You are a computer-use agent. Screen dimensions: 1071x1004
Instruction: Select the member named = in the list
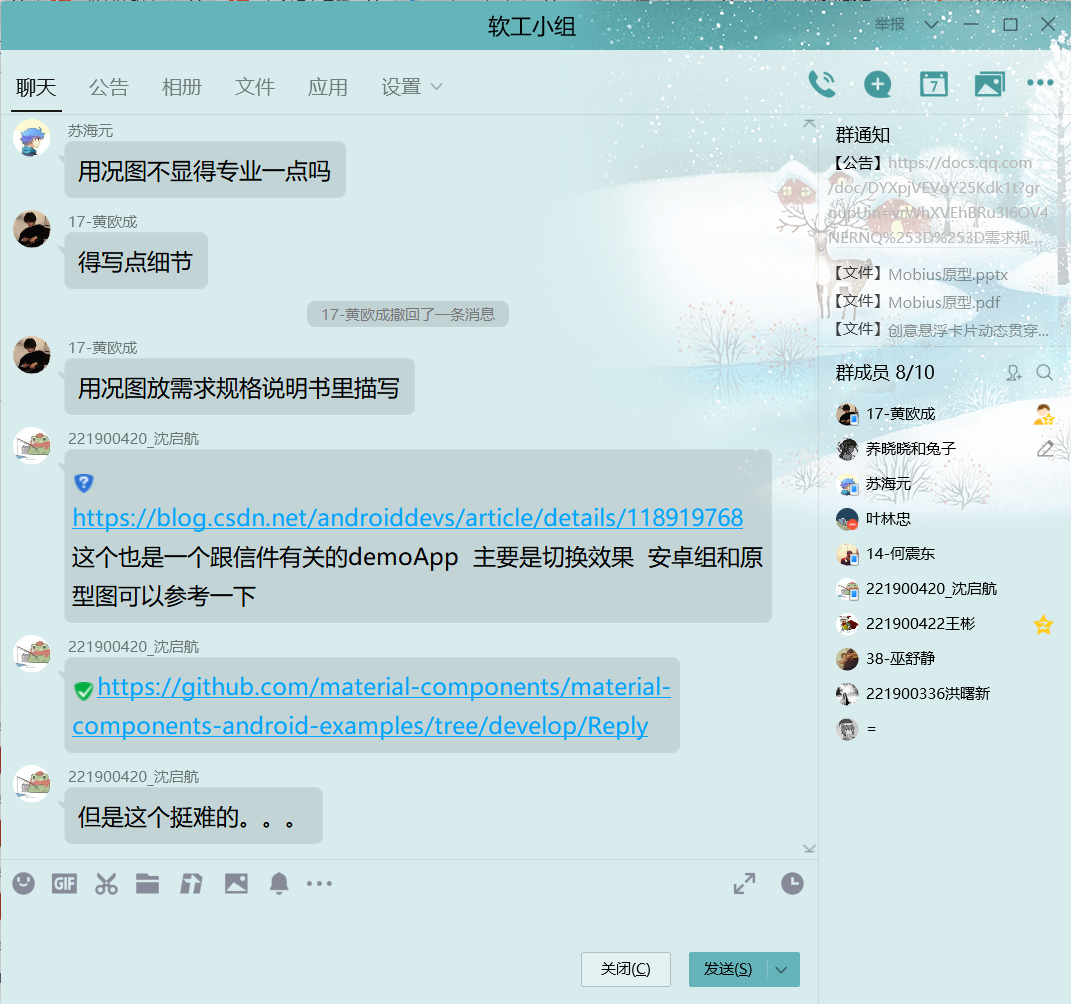click(x=945, y=729)
